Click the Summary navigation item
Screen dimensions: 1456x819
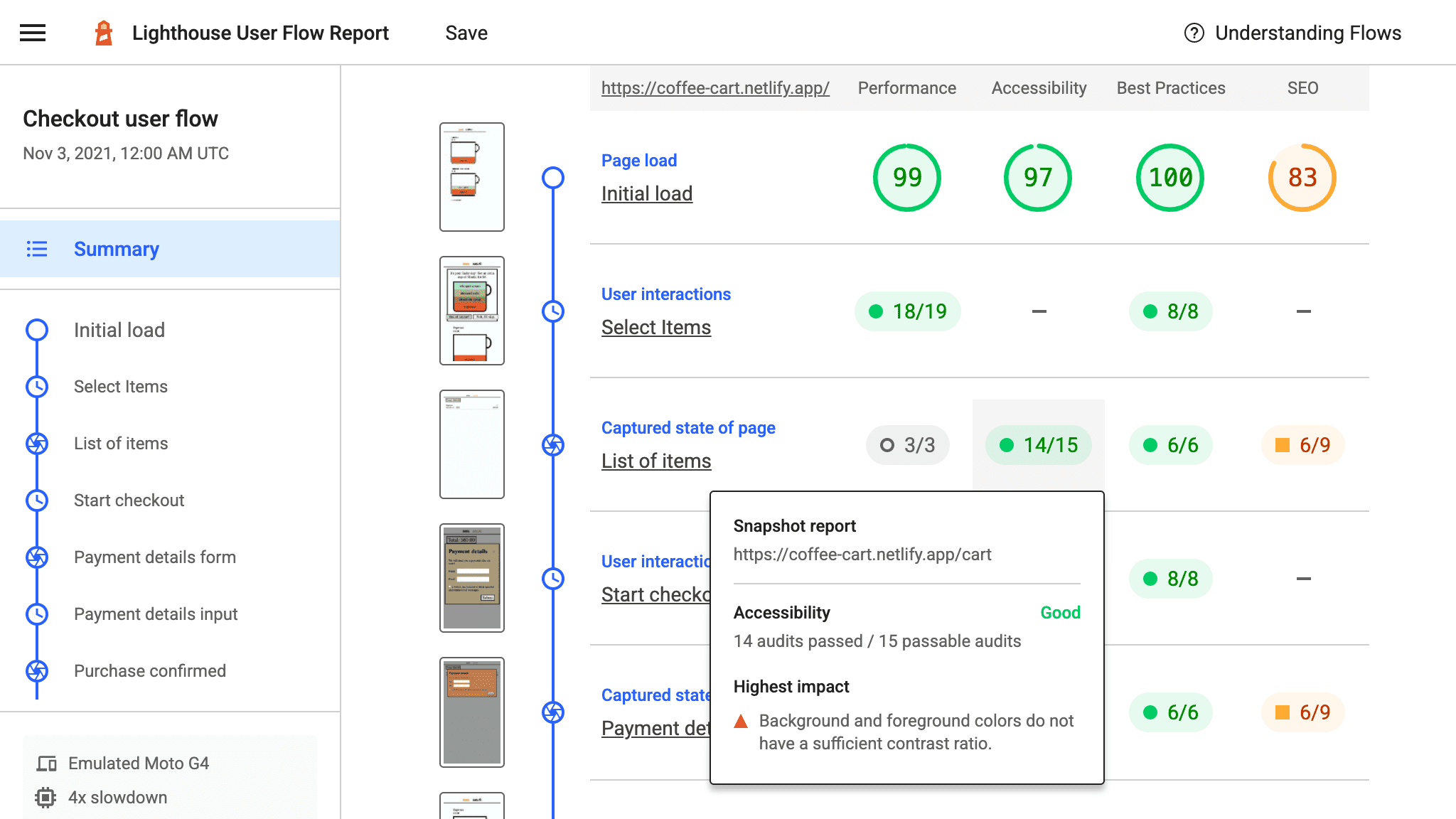(116, 249)
